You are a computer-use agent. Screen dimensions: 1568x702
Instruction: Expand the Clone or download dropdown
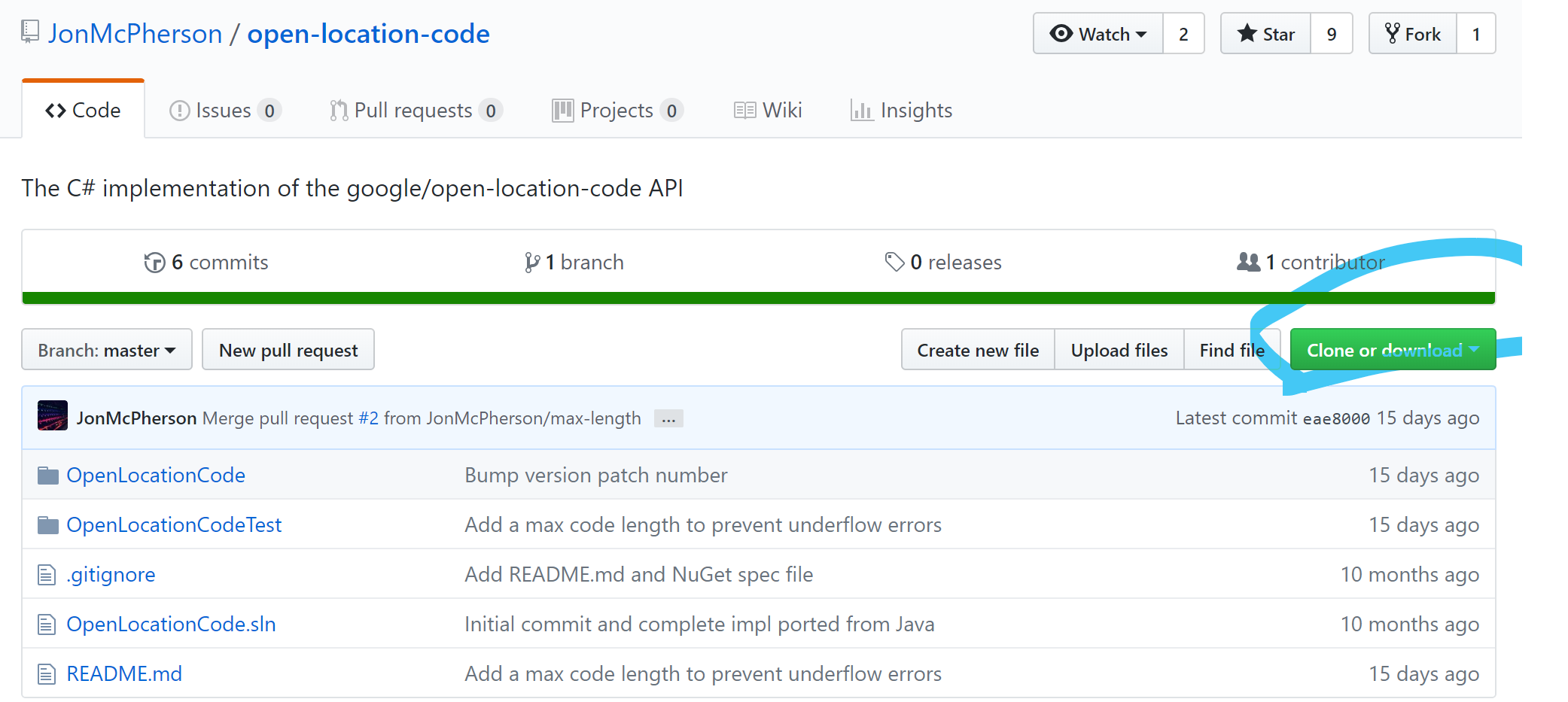(x=1392, y=349)
